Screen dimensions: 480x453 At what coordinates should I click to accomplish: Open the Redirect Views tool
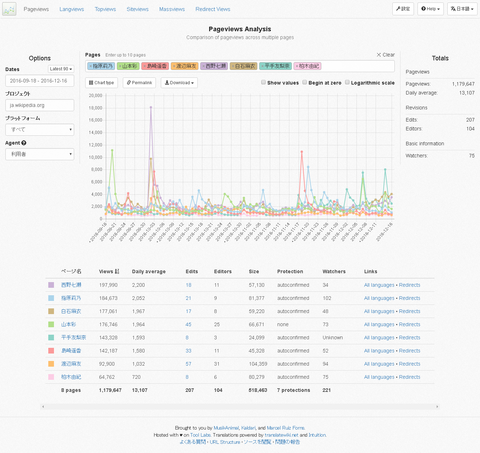(213, 9)
